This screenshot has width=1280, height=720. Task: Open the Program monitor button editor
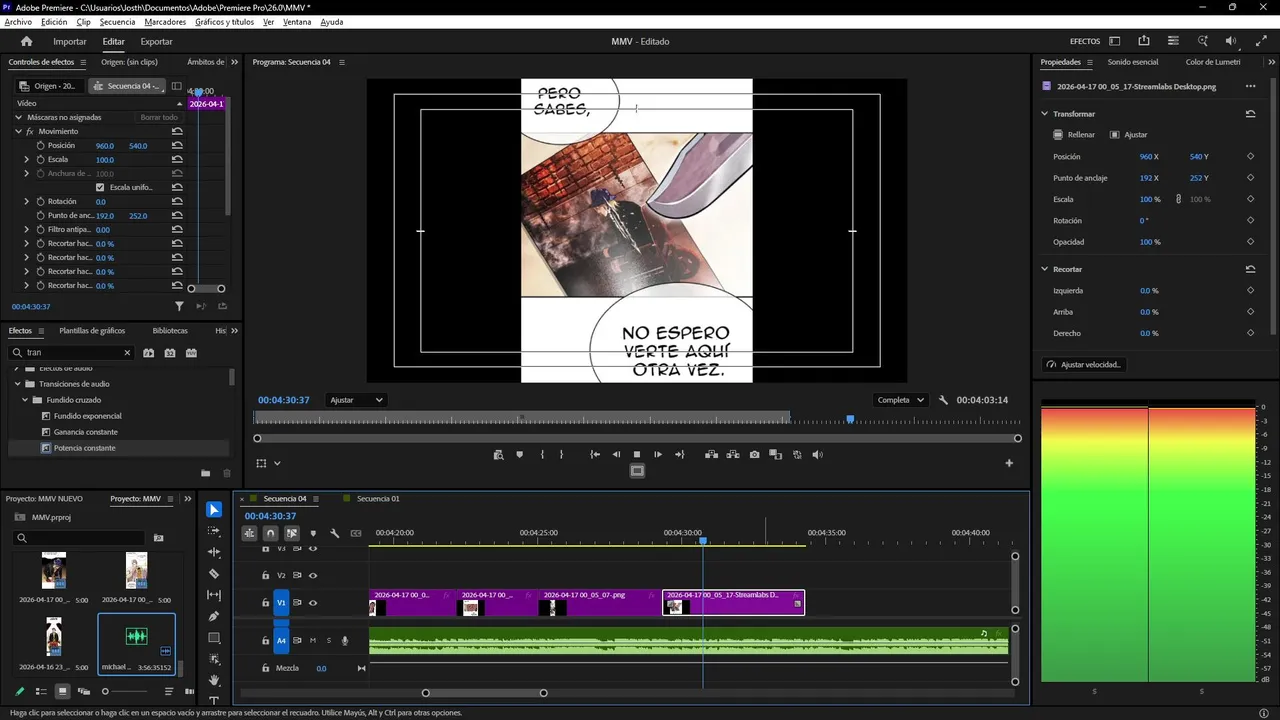click(1009, 463)
